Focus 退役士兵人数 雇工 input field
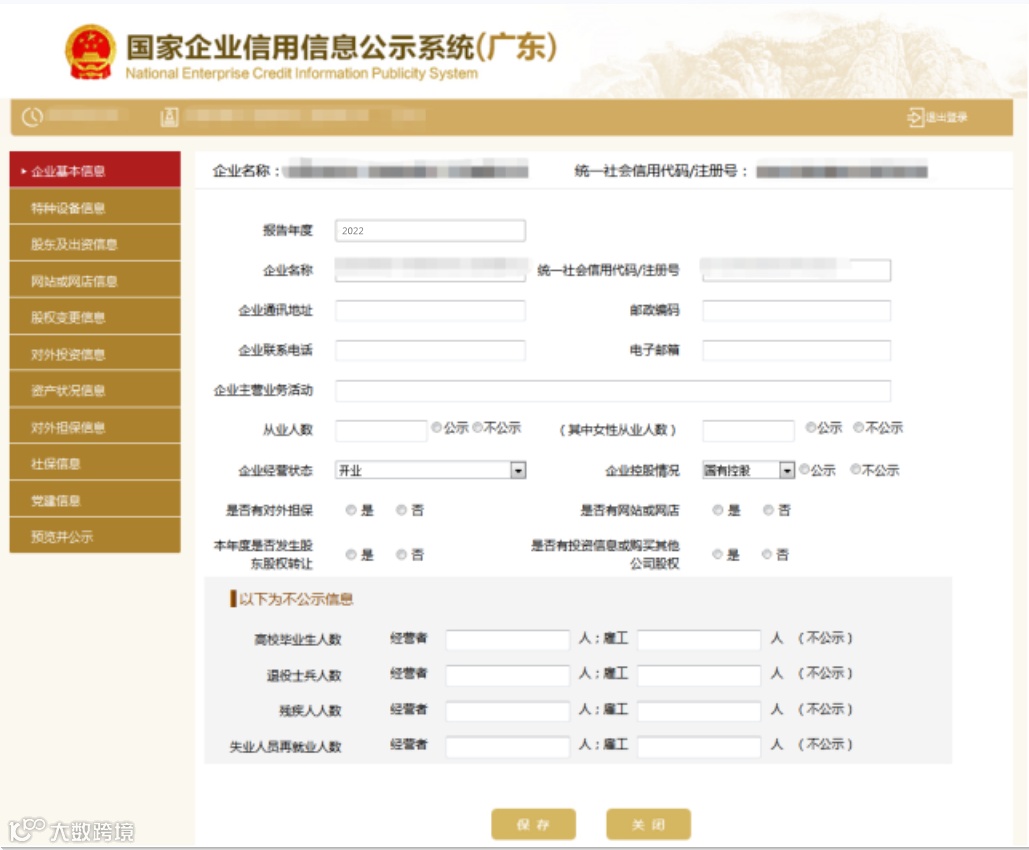This screenshot has height=850, width=1029. pyautogui.click(x=699, y=675)
